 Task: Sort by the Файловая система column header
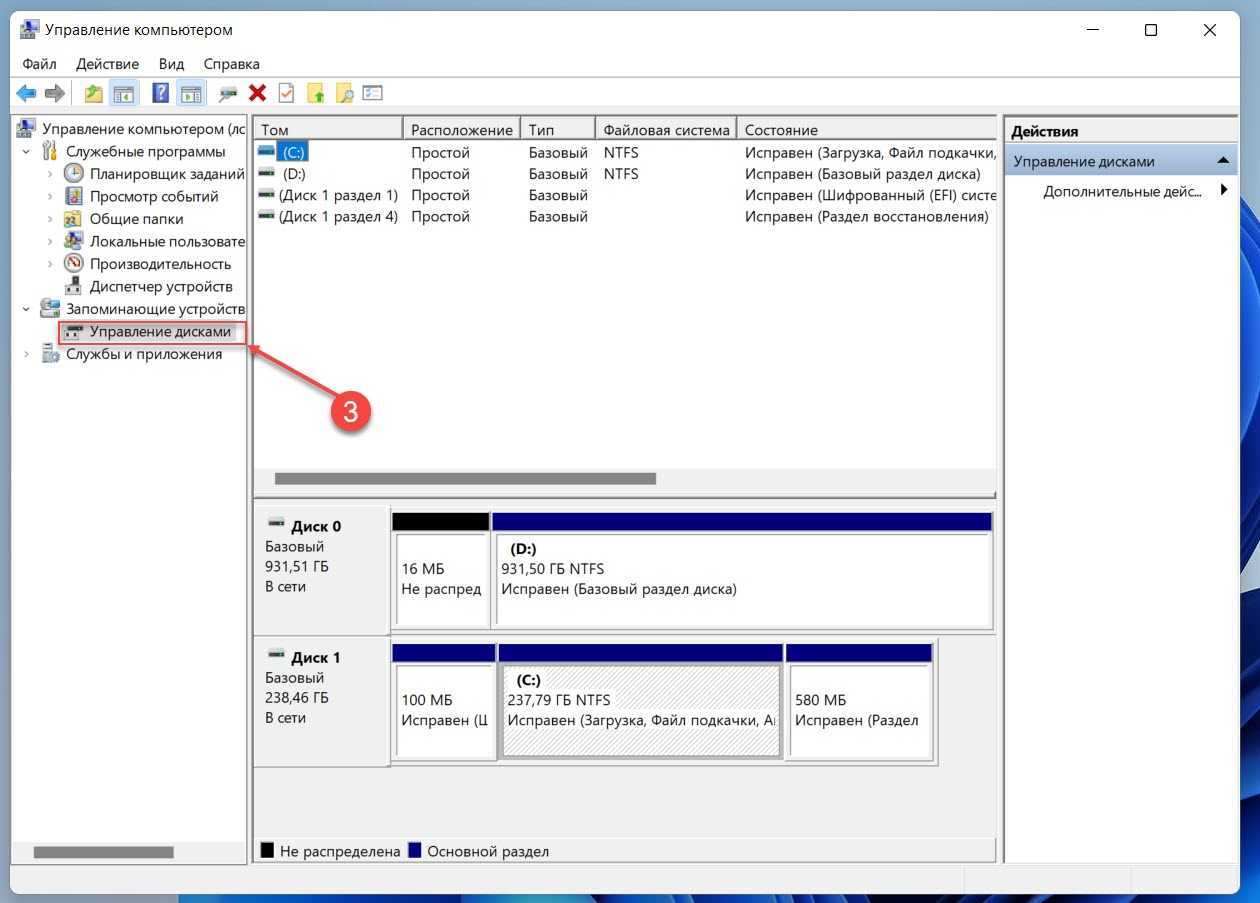click(666, 129)
